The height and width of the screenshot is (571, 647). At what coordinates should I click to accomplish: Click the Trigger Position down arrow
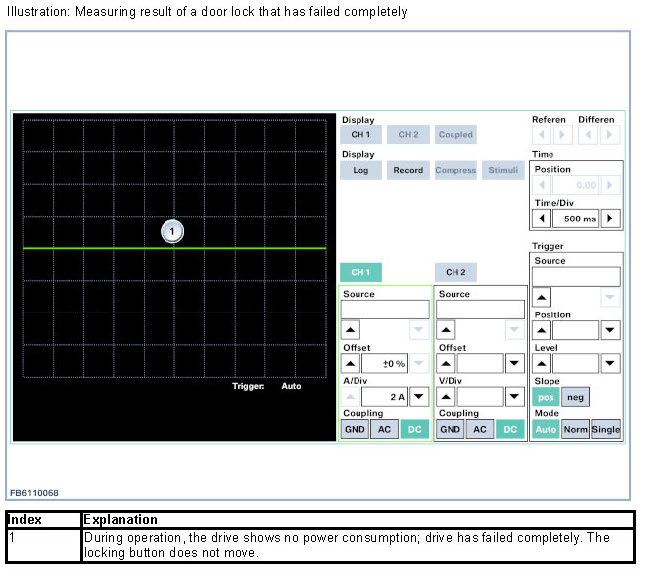(x=609, y=330)
